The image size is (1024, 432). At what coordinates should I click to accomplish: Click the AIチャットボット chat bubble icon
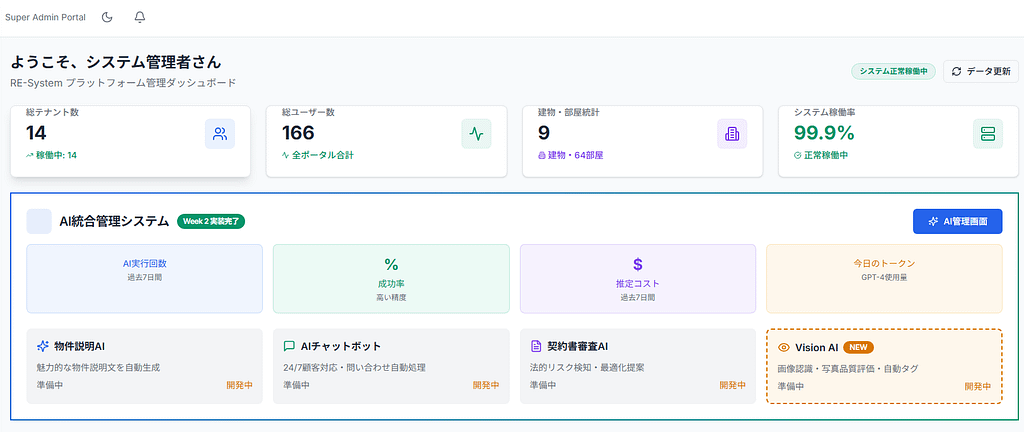289,346
